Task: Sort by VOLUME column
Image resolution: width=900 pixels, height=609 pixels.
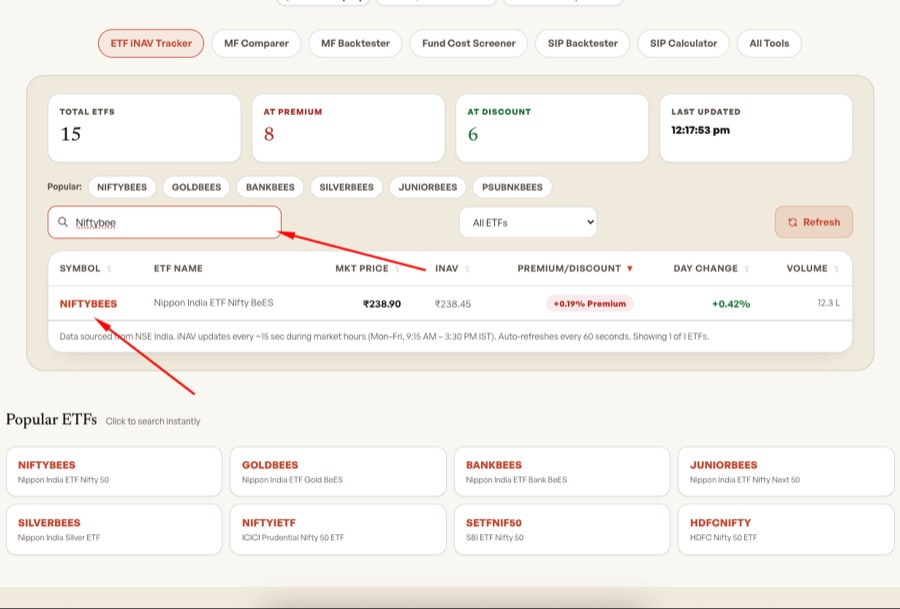Action: (812, 269)
